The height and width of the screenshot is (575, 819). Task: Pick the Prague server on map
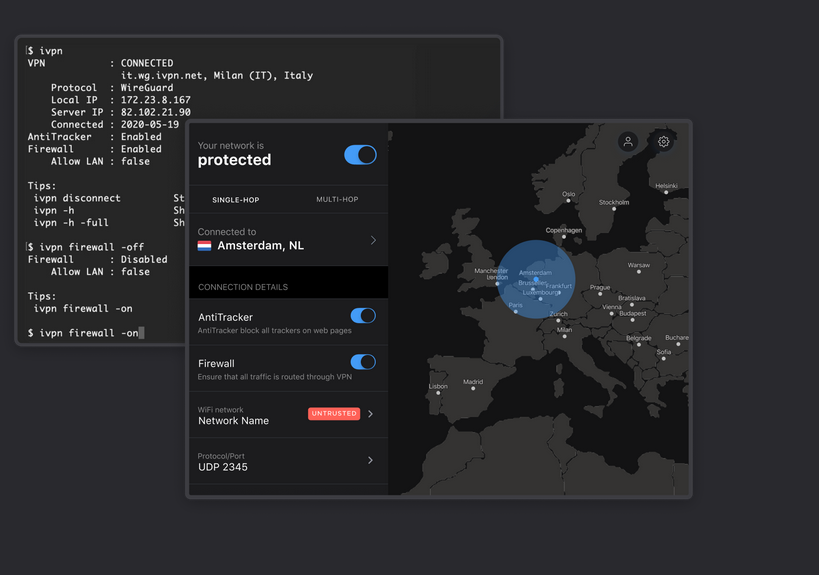pos(600,294)
